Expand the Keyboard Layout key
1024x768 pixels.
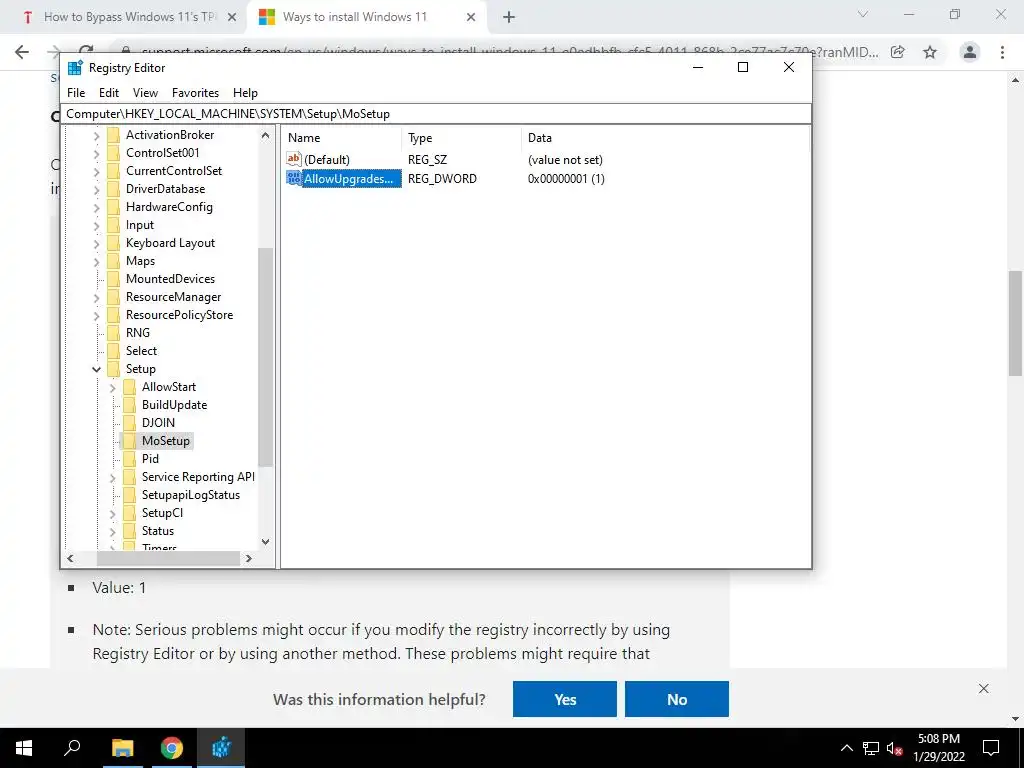[97, 243]
